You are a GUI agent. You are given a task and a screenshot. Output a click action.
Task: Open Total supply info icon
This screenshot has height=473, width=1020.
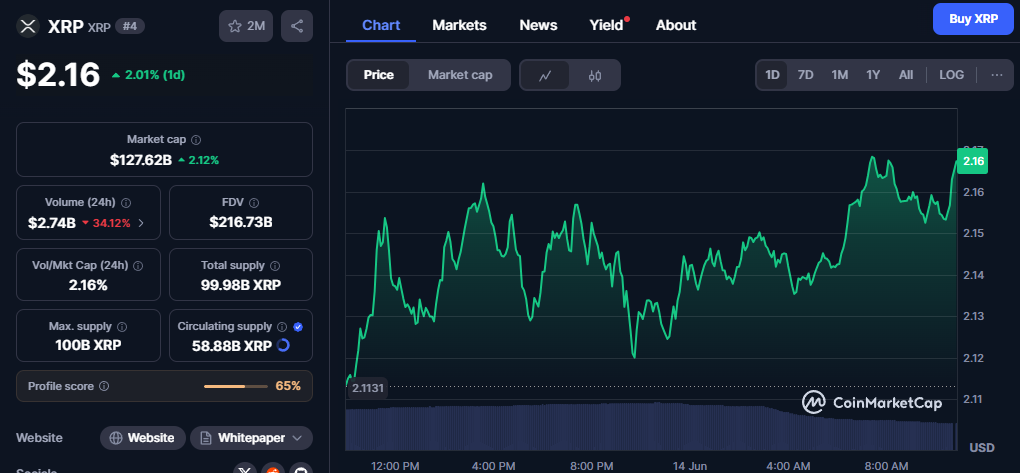[x=275, y=265]
